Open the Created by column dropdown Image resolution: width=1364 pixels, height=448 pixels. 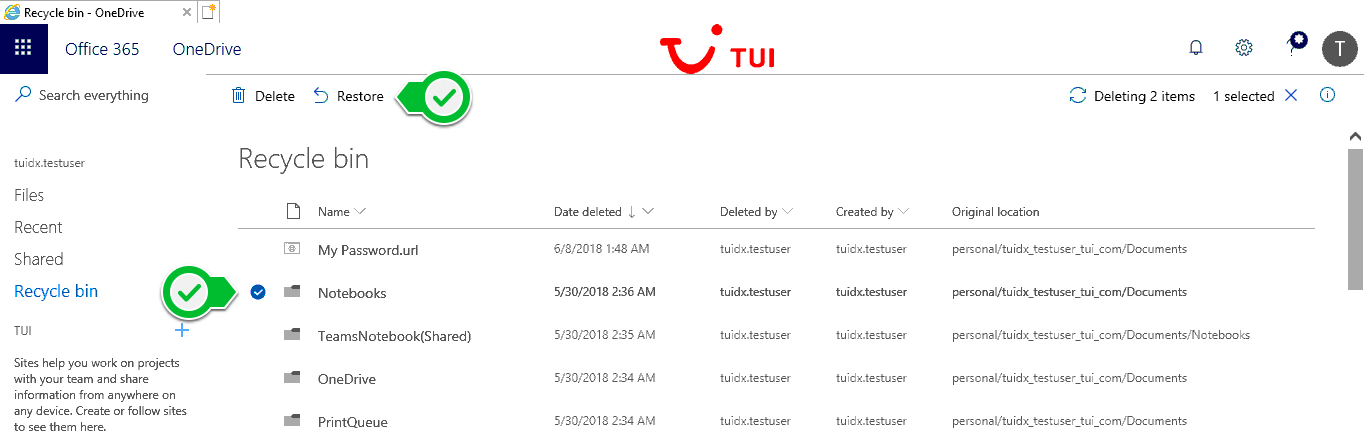coord(904,212)
